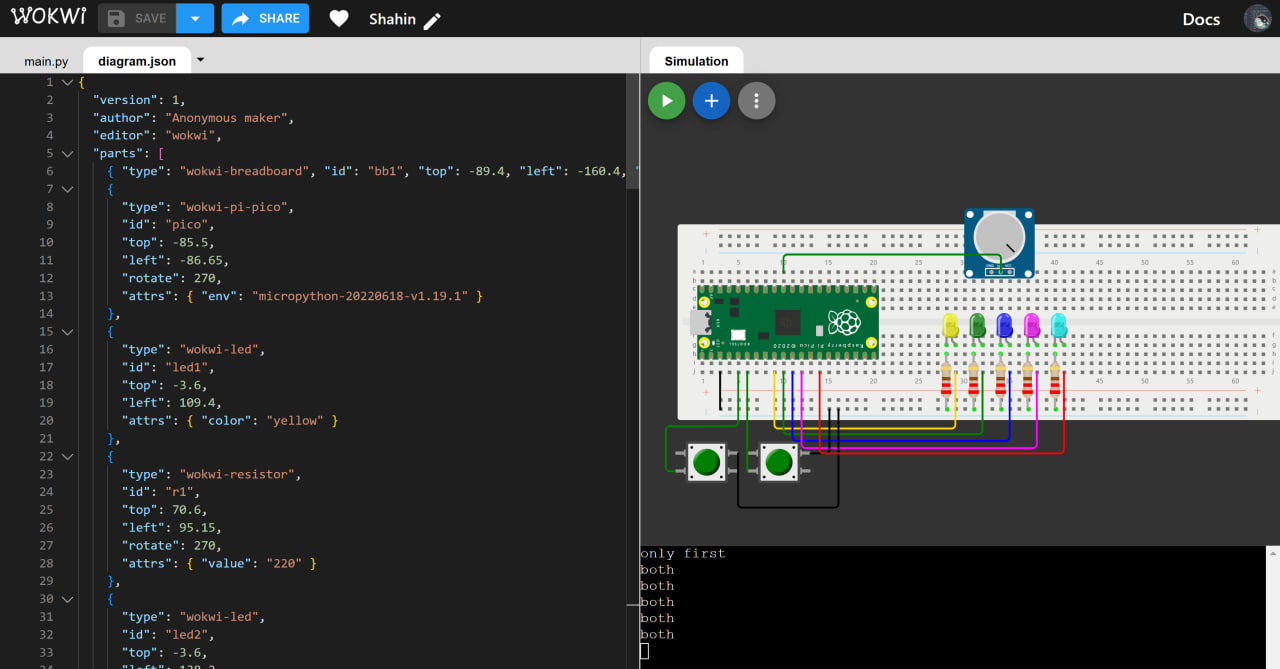Click the micropython env value on line 13

coord(363,296)
